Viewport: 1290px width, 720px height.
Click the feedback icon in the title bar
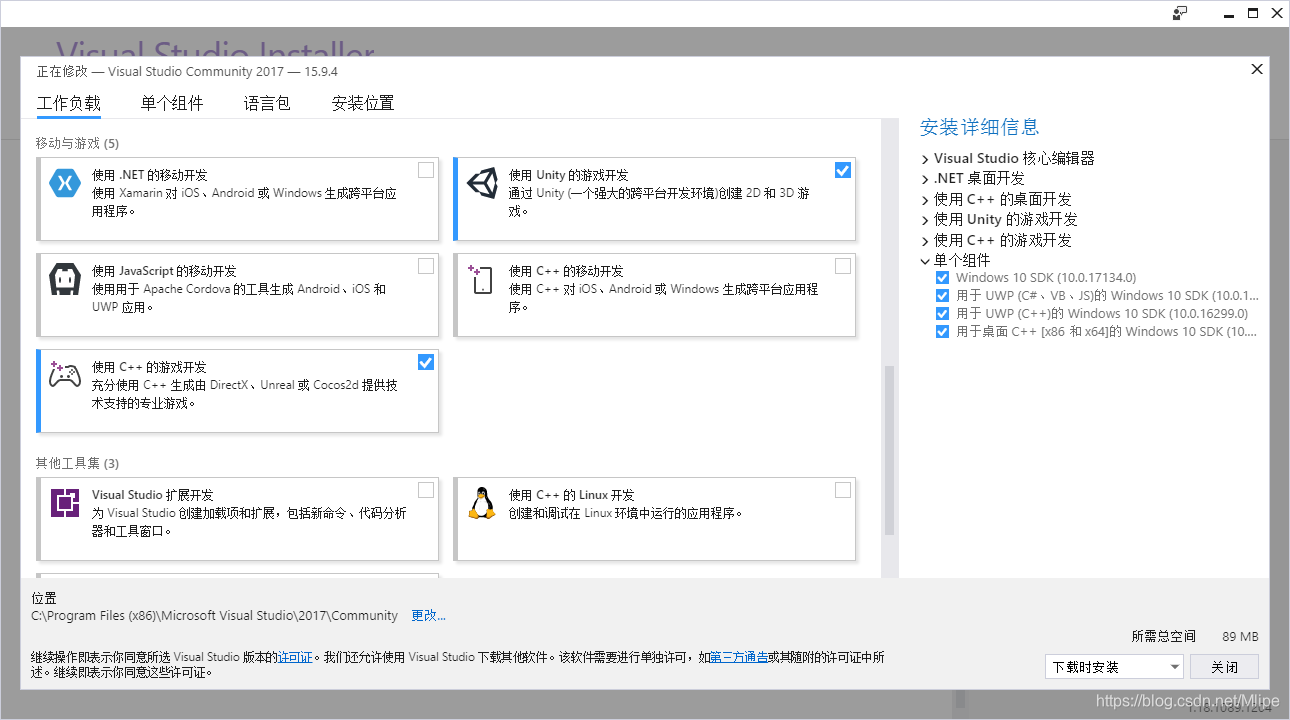tap(1180, 13)
